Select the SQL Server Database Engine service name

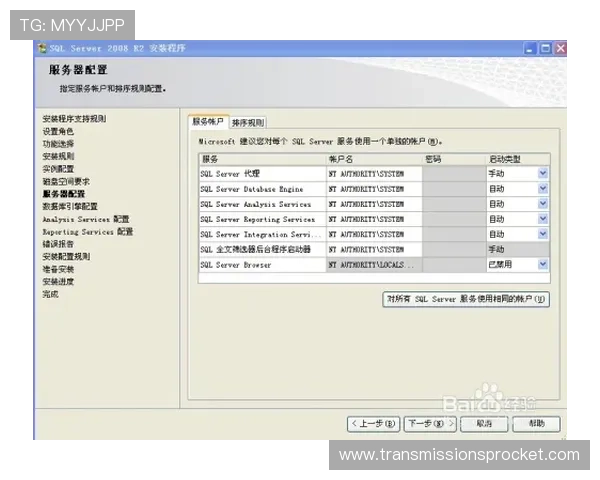click(251, 189)
